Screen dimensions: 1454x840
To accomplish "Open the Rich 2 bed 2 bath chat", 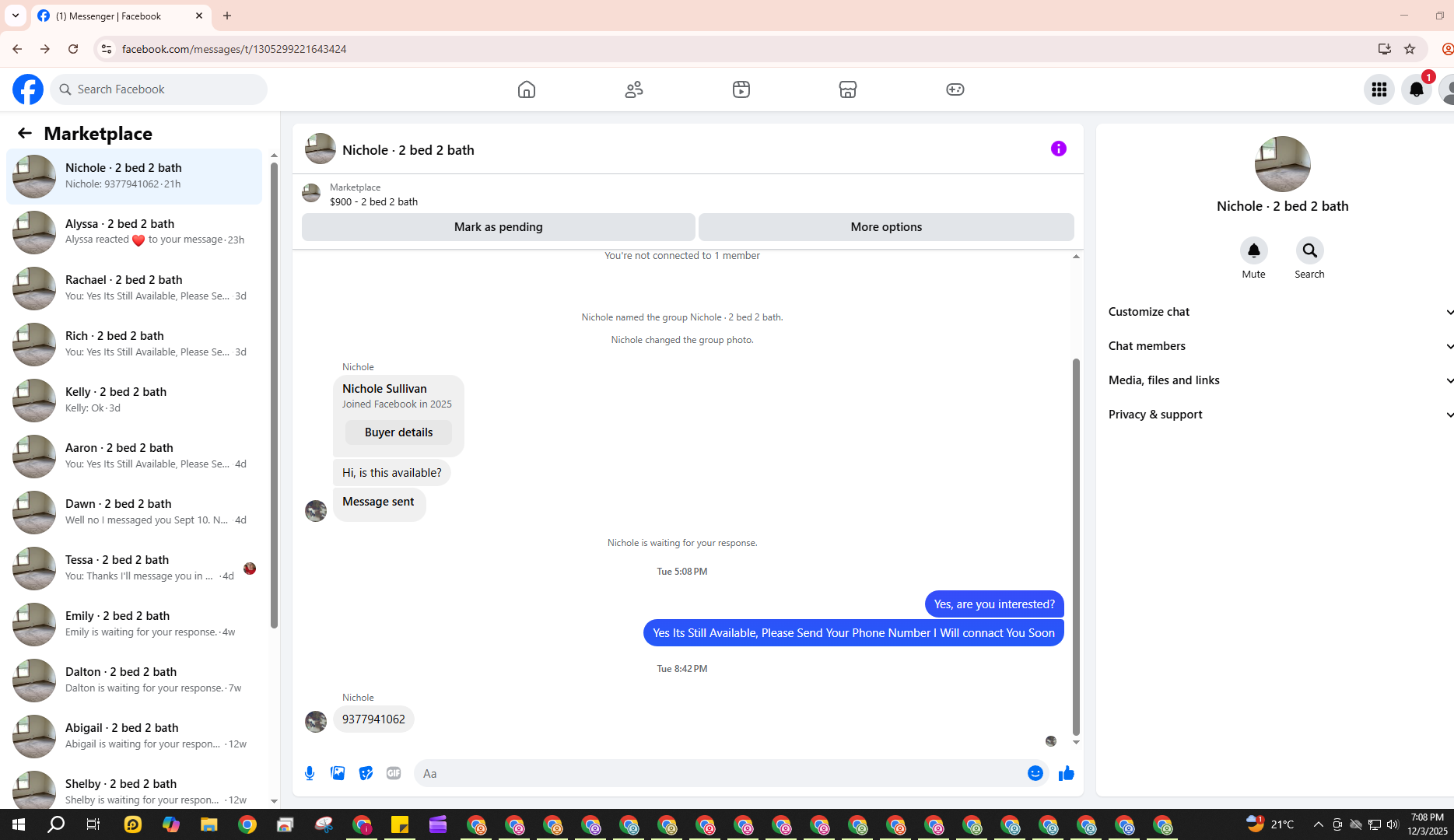I will click(x=134, y=345).
